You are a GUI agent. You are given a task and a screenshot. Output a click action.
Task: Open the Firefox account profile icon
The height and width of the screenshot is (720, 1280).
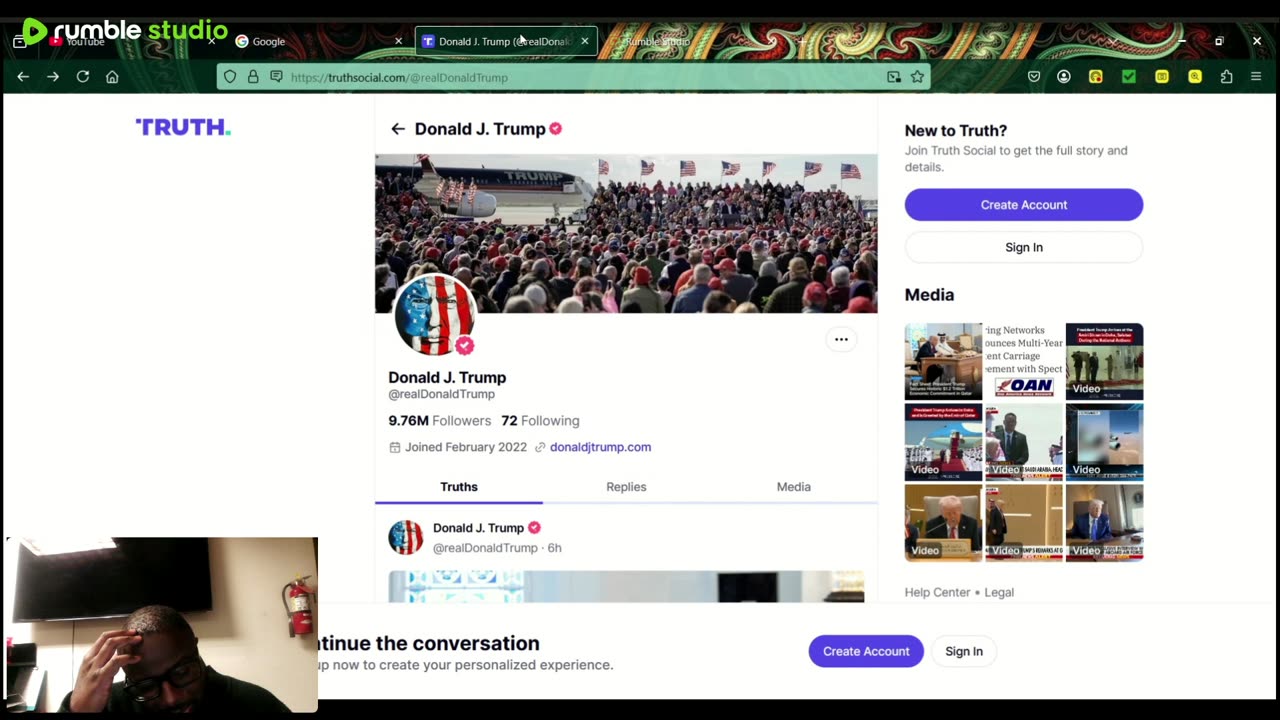point(1064,77)
